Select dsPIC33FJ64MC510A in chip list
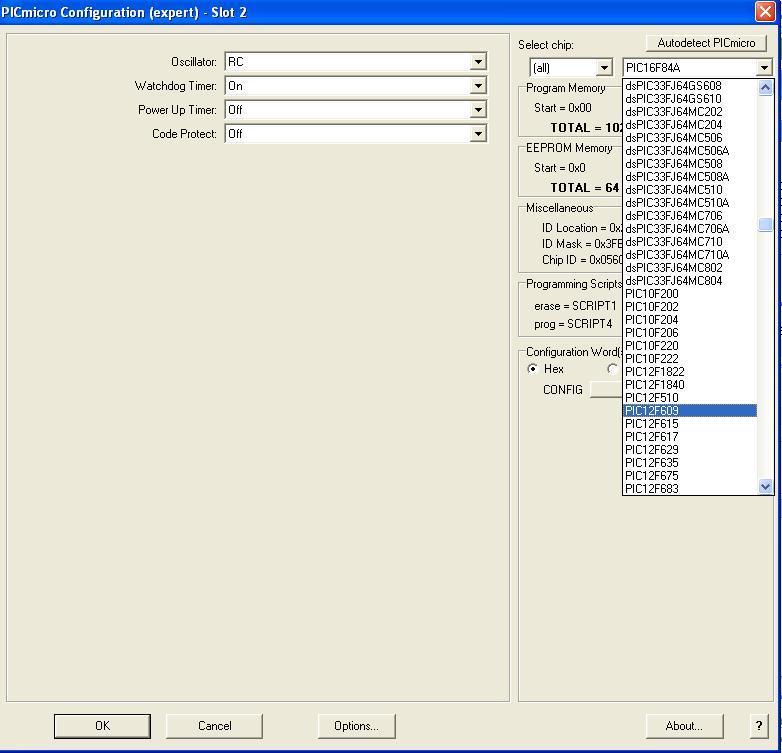 tap(690, 203)
